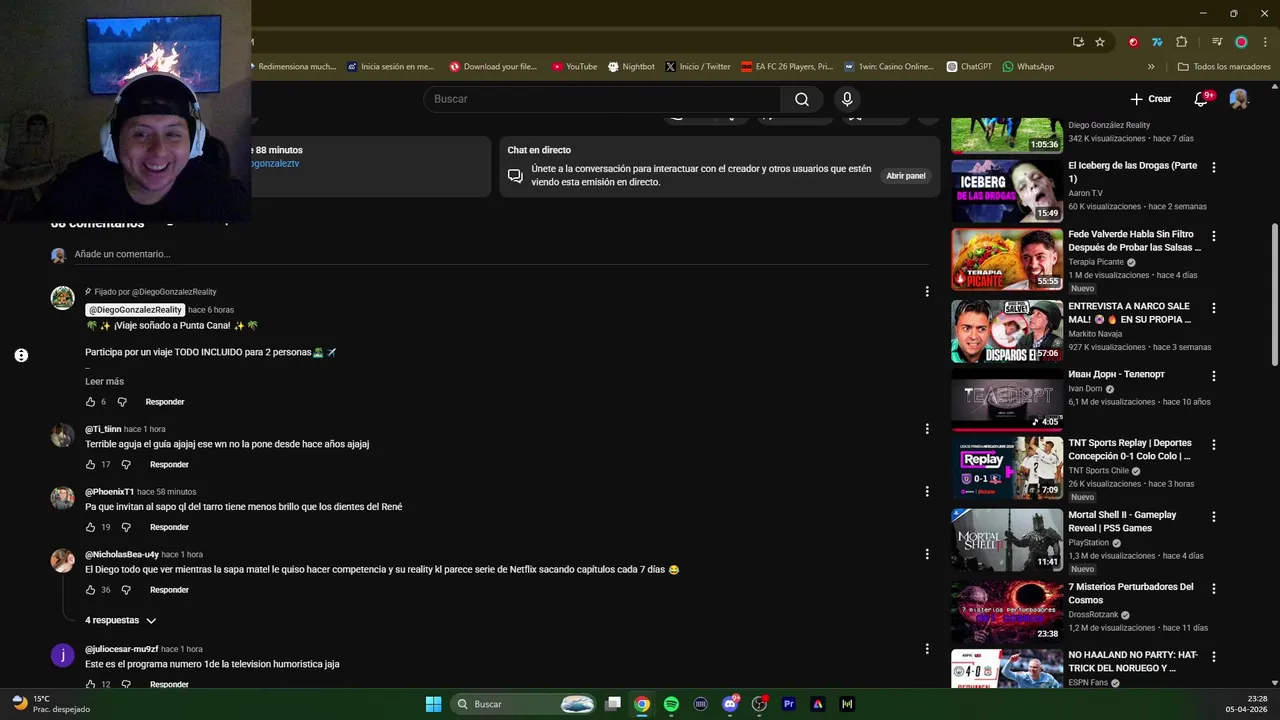
Task: Click Crear button on YouTube
Action: point(1150,99)
